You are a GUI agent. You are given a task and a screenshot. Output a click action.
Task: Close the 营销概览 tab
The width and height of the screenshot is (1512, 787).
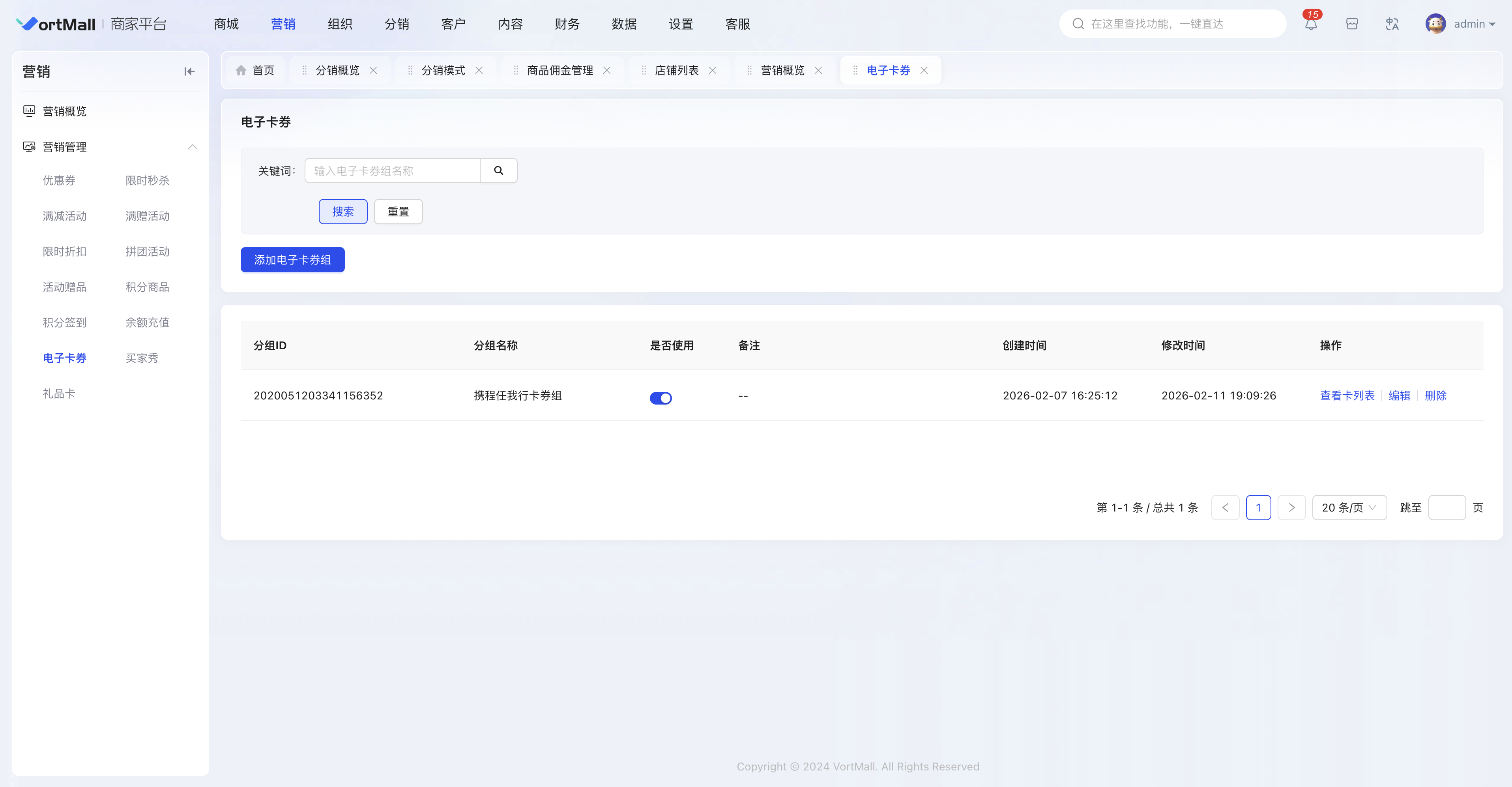818,71
